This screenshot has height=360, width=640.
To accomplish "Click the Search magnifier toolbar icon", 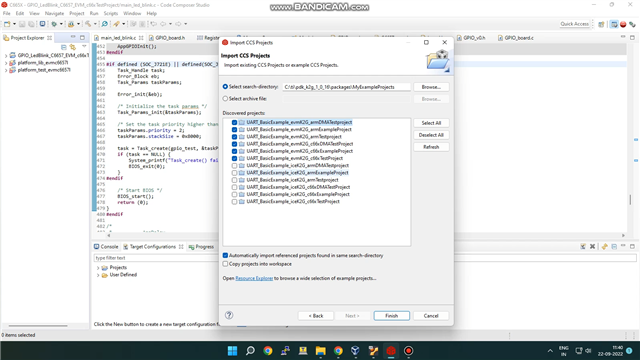I will coord(104,24).
